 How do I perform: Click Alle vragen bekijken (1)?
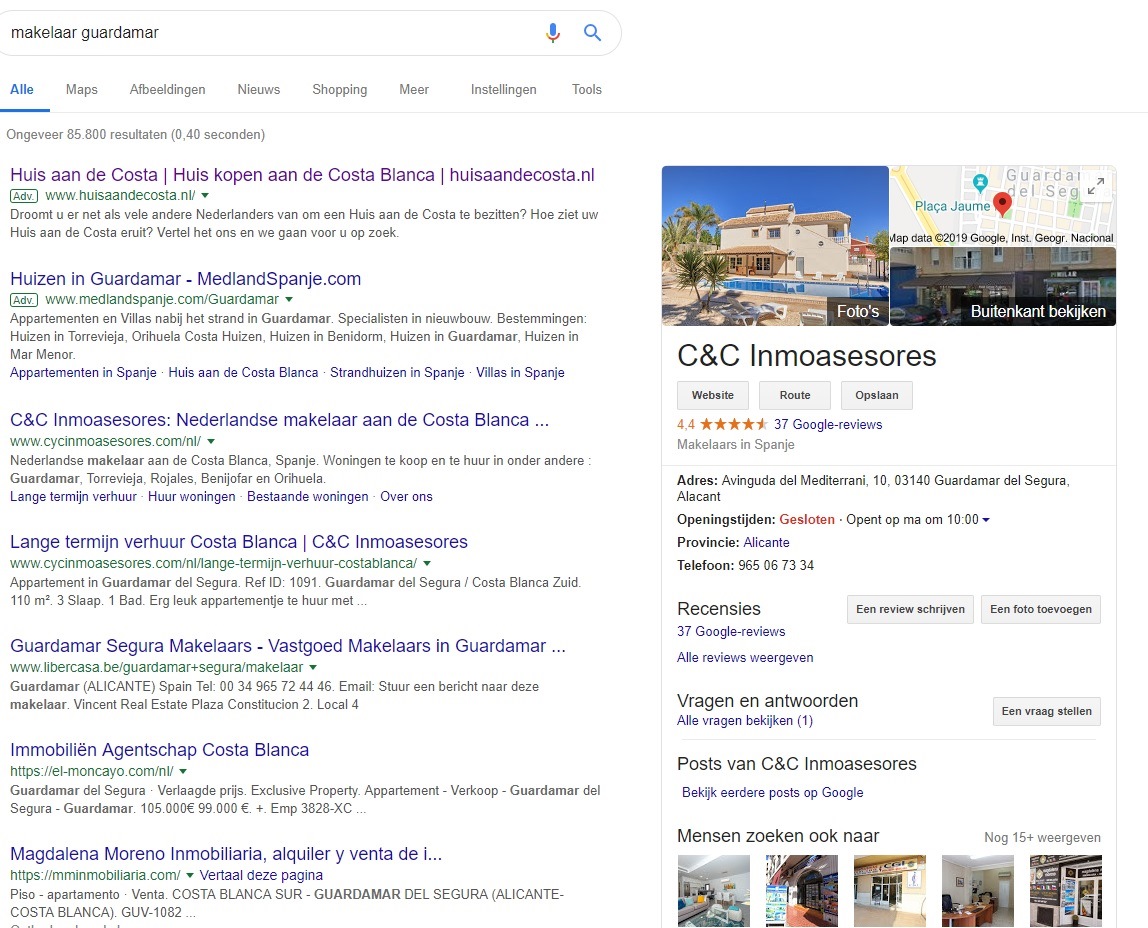tap(745, 721)
